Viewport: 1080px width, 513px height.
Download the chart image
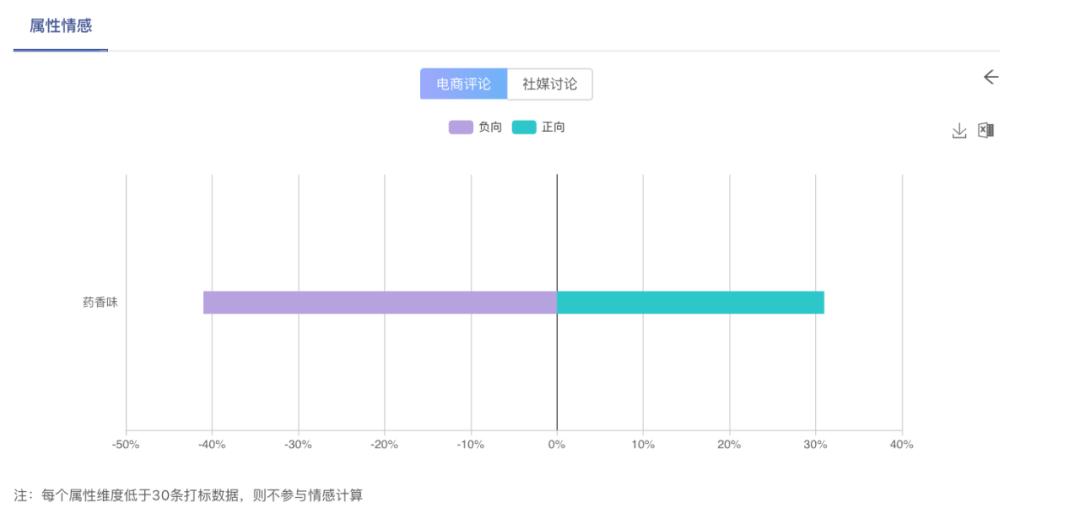coord(959,131)
